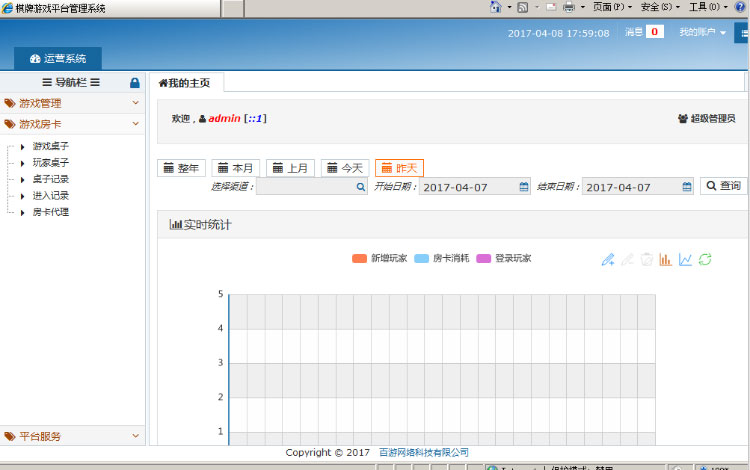Open the end date calendar icon
The height and width of the screenshot is (470, 750).
tap(687, 186)
